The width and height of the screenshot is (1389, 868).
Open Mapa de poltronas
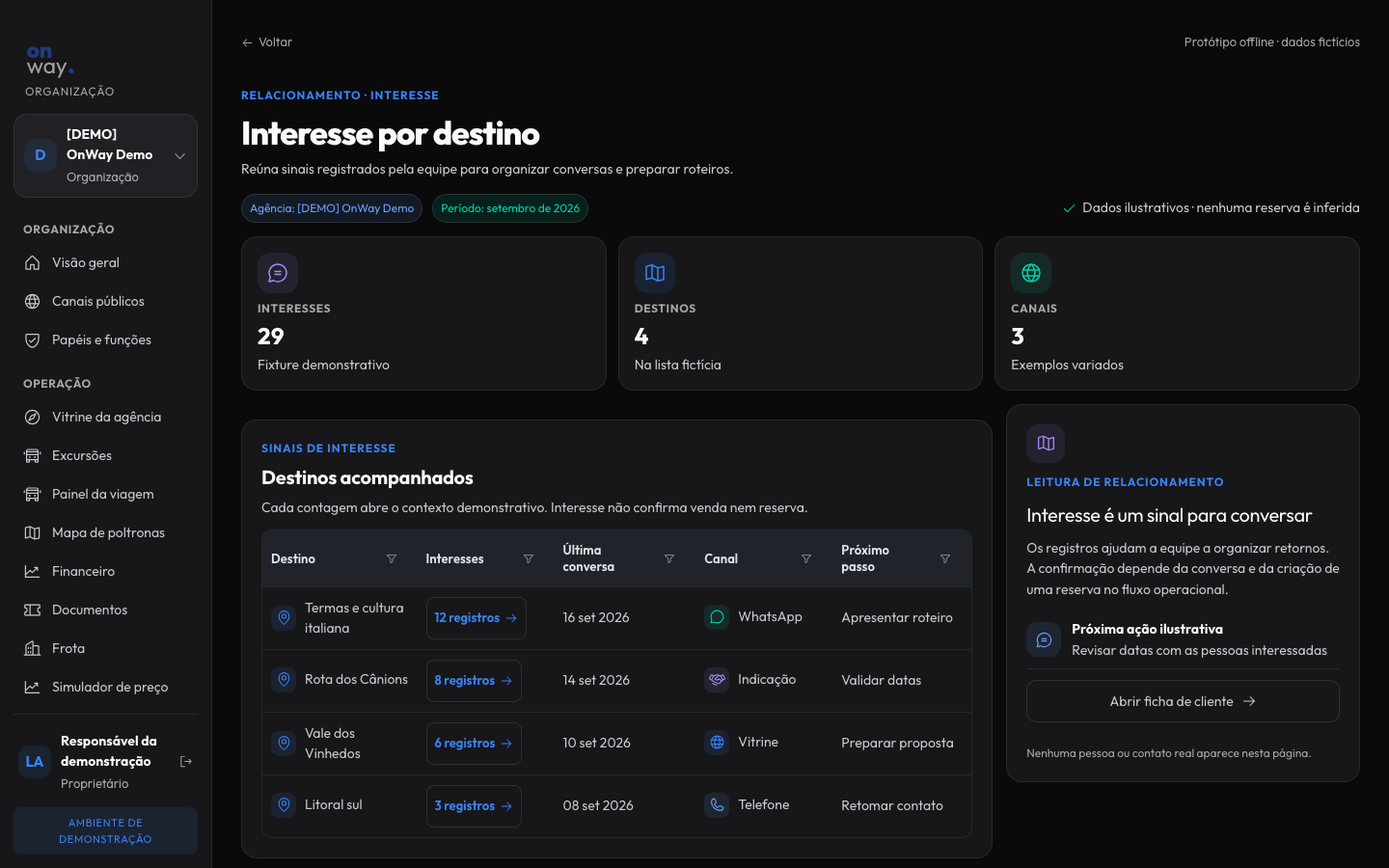105,532
